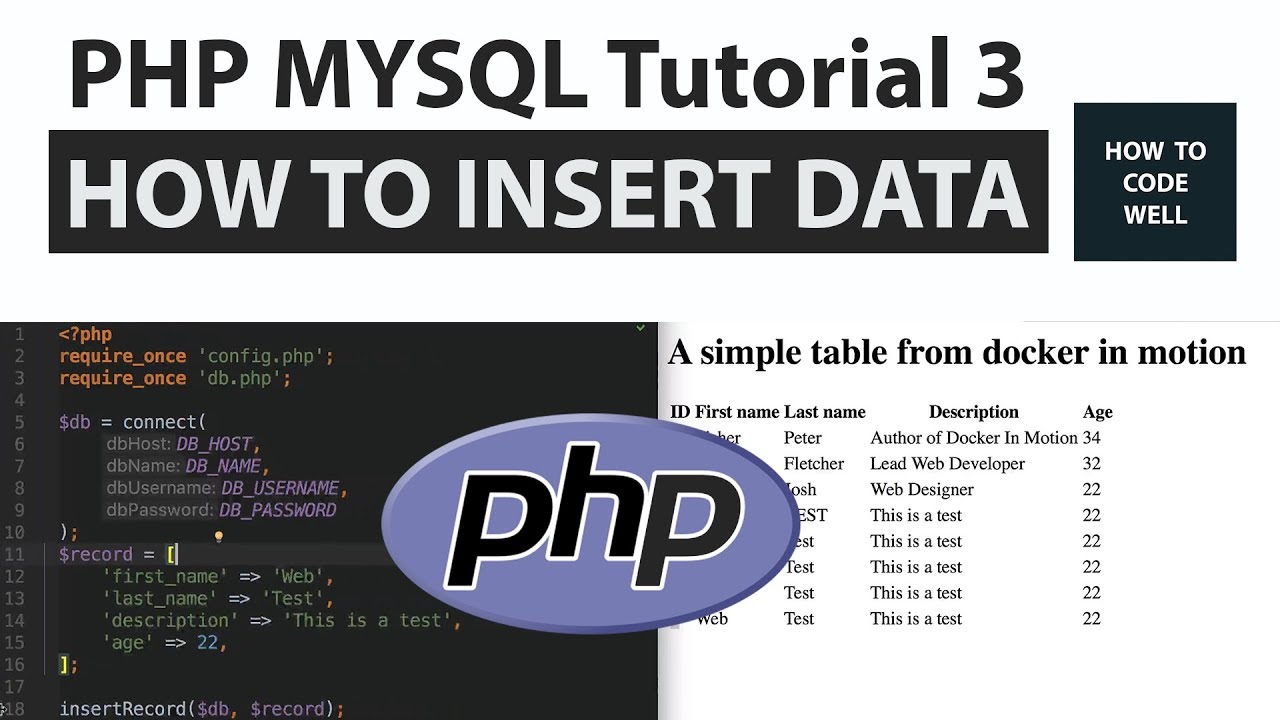The image size is (1280, 720).
Task: Click the lightbulb intention icon in the editor
Action: pos(218,536)
